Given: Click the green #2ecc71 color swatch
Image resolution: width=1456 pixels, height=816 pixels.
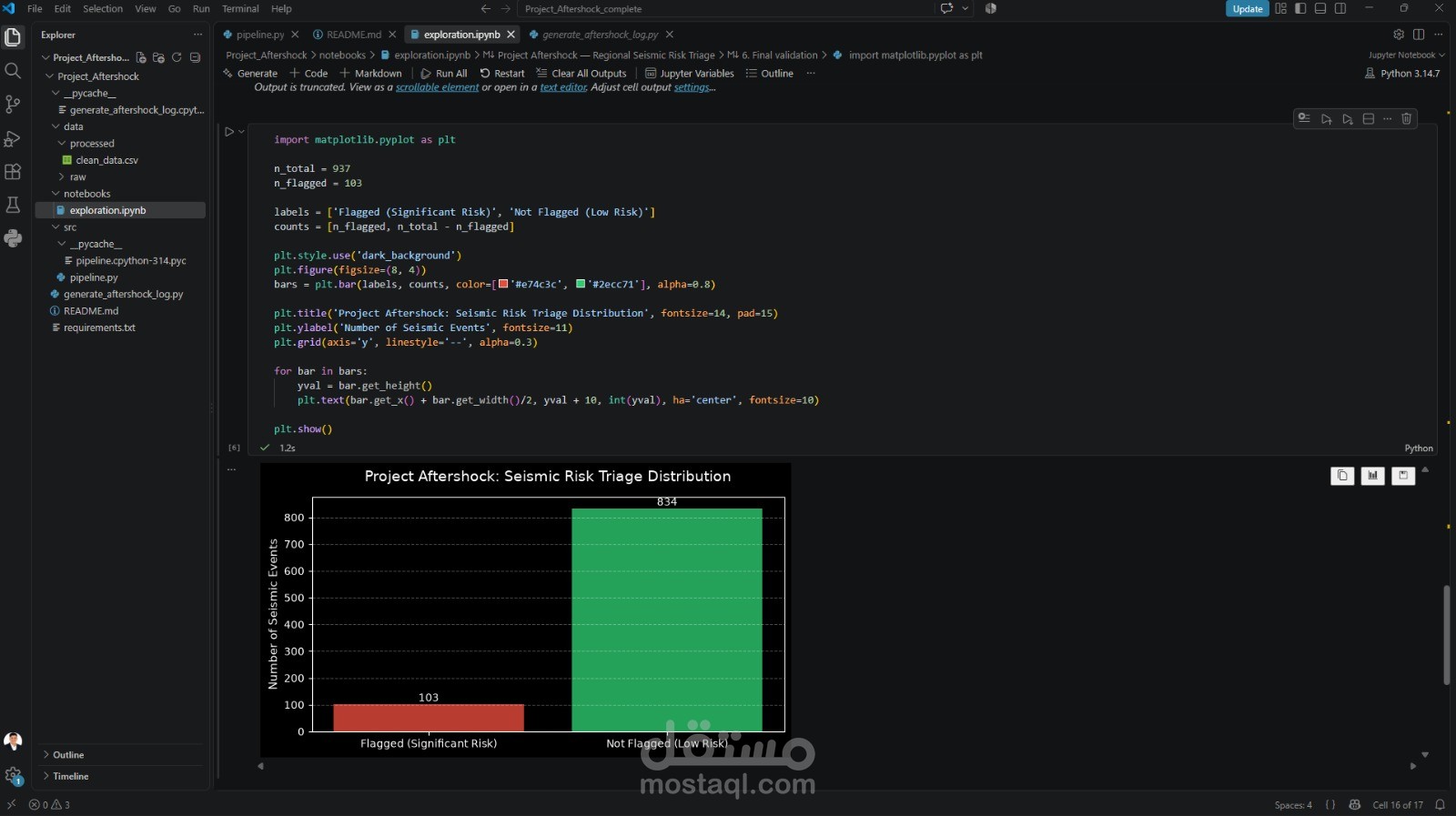Looking at the screenshot, I should click(581, 285).
